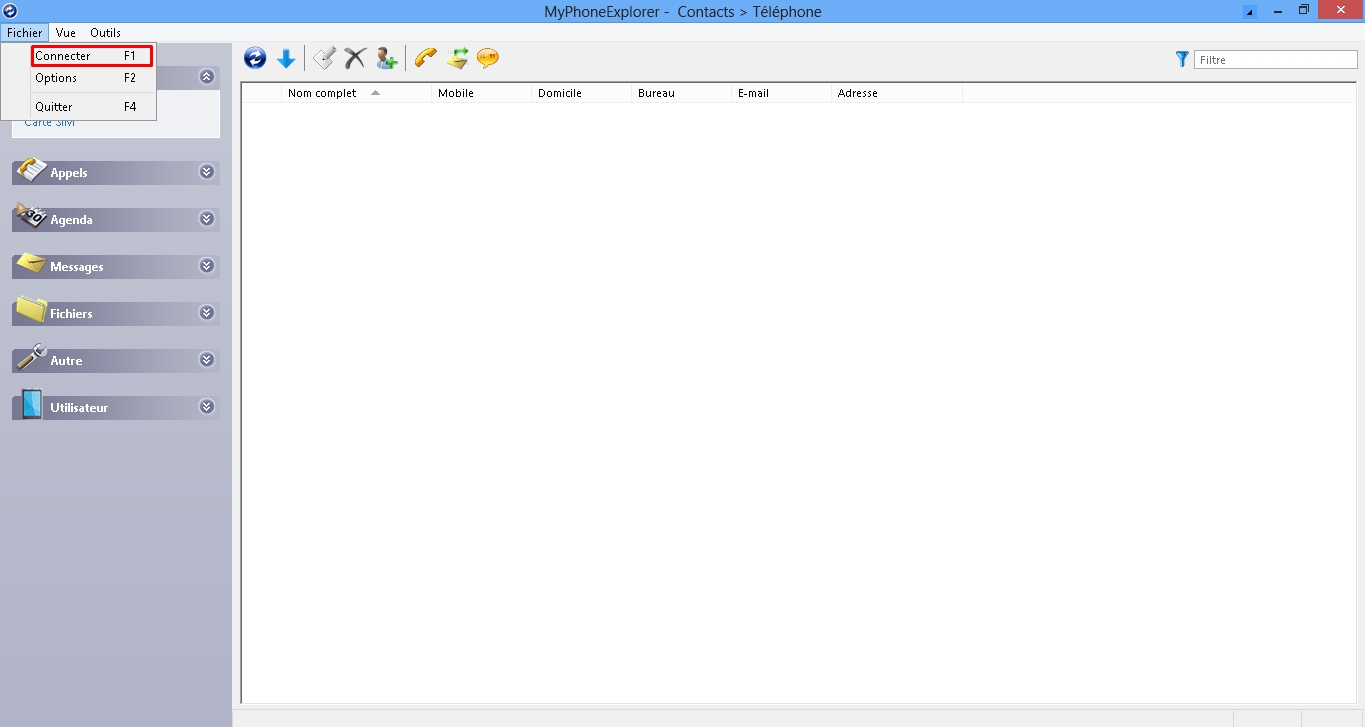
Task: Sort by Nom complet column header
Action: (x=322, y=93)
